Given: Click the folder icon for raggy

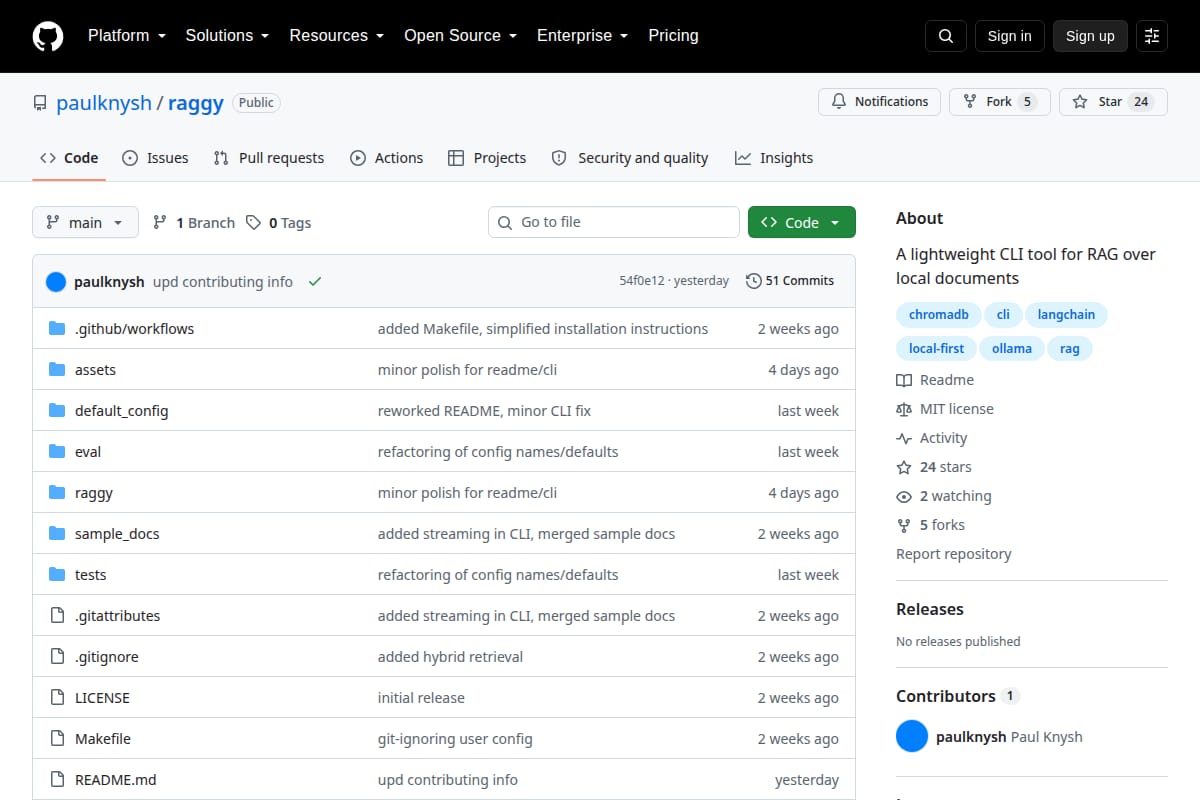Looking at the screenshot, I should [57, 493].
